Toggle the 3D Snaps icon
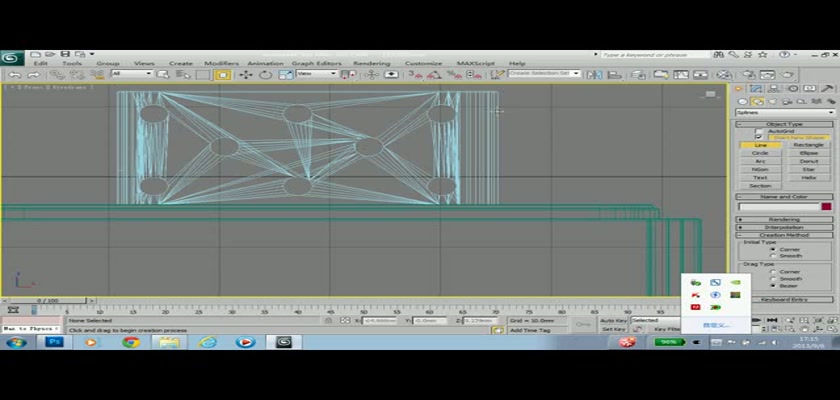This screenshot has height=400, width=840. [x=415, y=74]
